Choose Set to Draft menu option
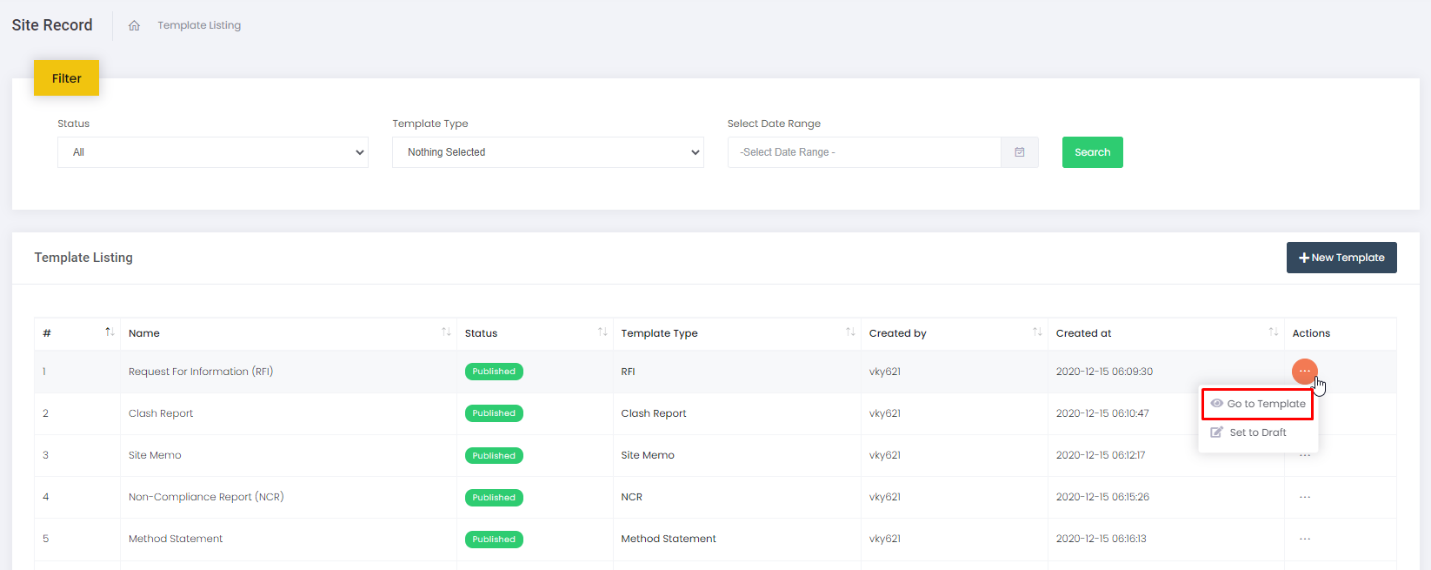 (x=1257, y=433)
